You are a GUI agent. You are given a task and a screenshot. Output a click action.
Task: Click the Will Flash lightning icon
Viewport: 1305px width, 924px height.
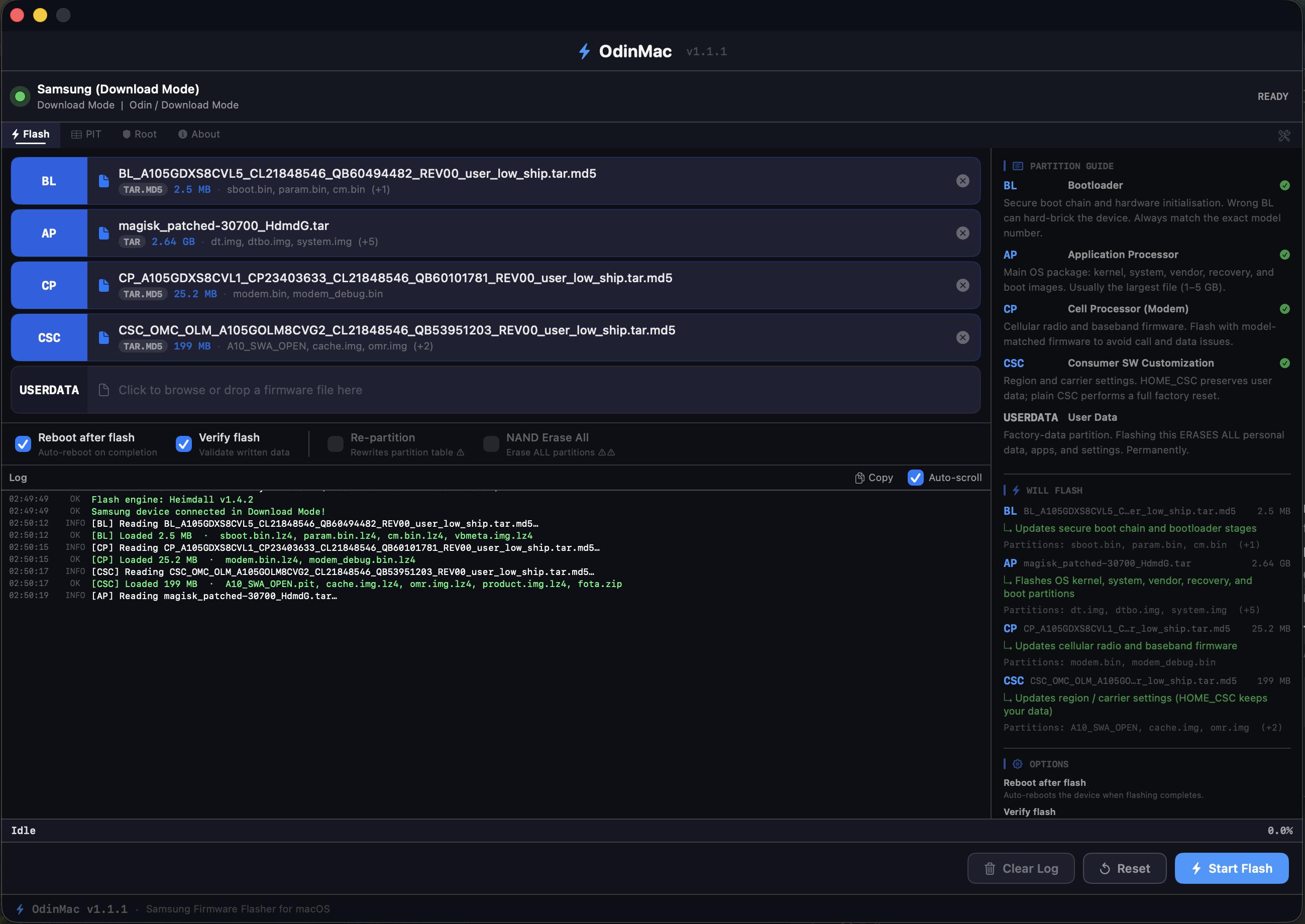(1016, 491)
